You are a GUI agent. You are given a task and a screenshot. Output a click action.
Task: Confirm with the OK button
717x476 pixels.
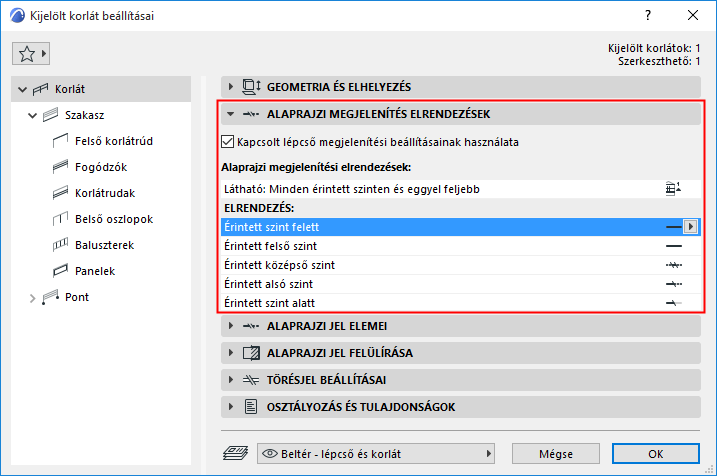point(656,454)
